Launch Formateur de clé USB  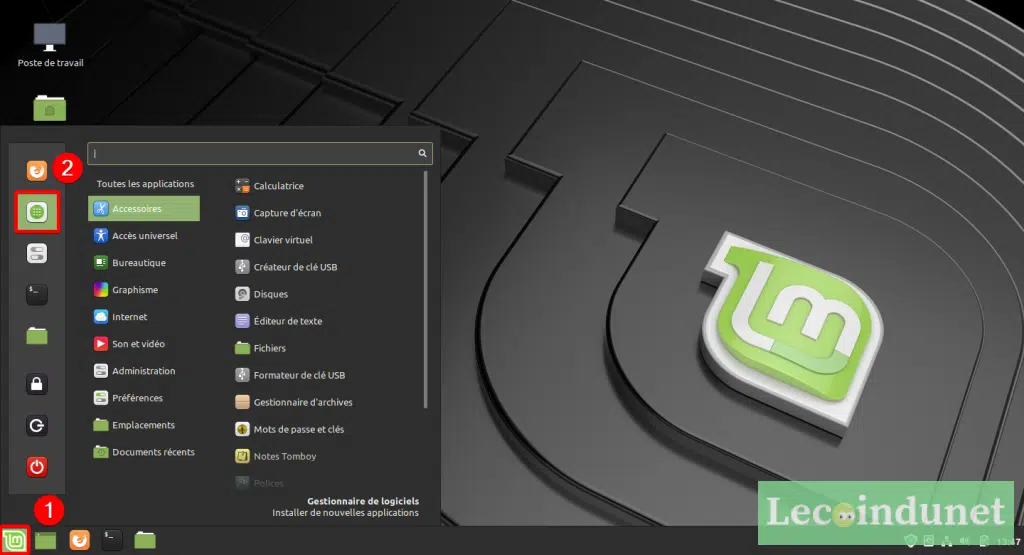pos(290,375)
